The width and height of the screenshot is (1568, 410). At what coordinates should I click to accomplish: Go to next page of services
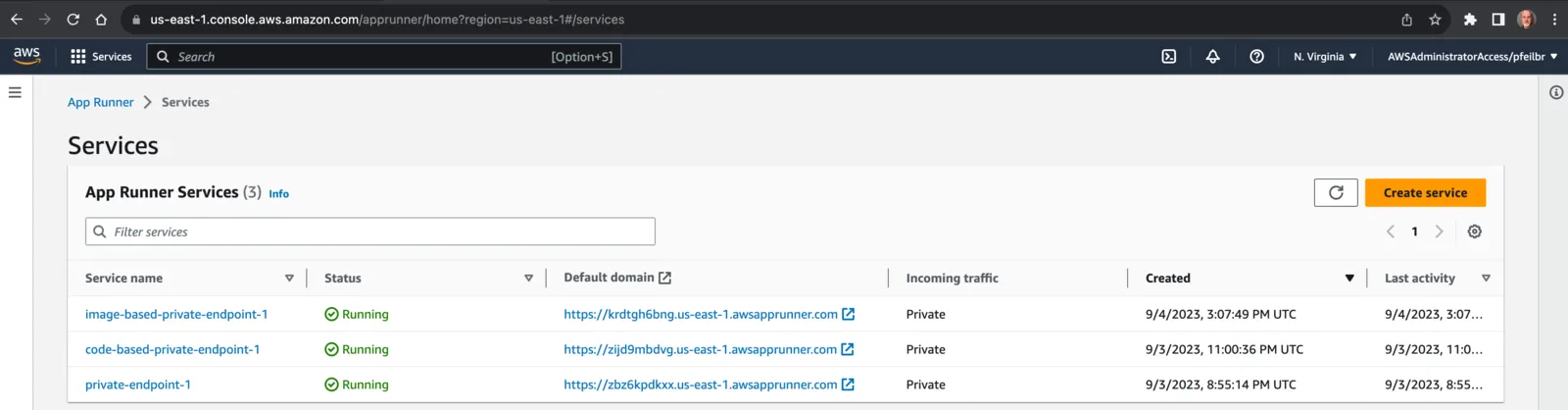(x=1439, y=231)
